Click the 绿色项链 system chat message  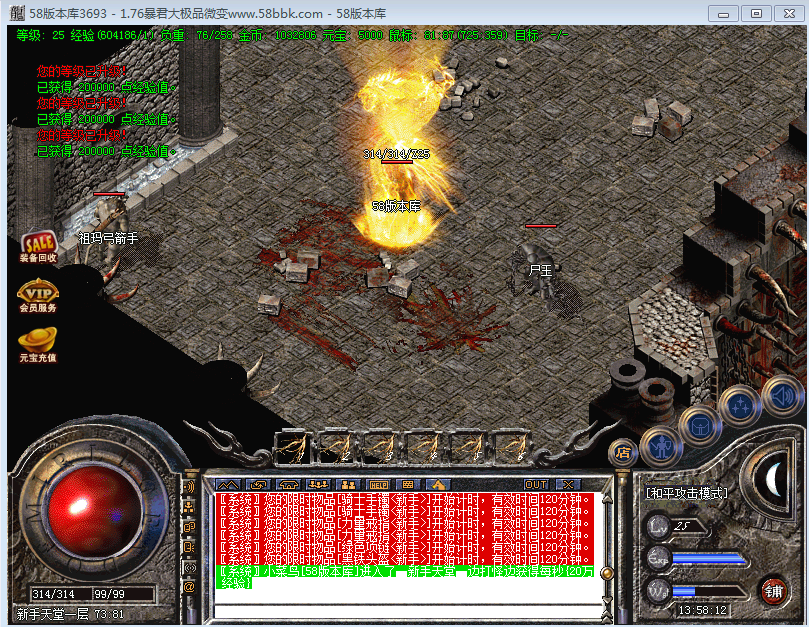pyautogui.click(x=404, y=547)
